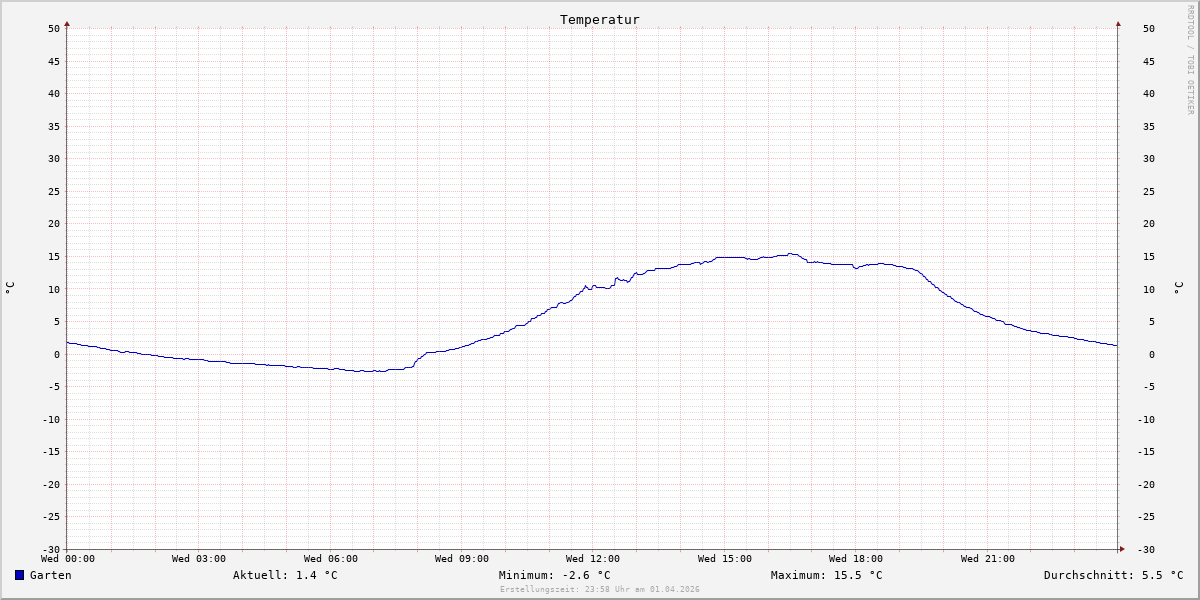Click the red arrow atop left y-axis

(67, 23)
